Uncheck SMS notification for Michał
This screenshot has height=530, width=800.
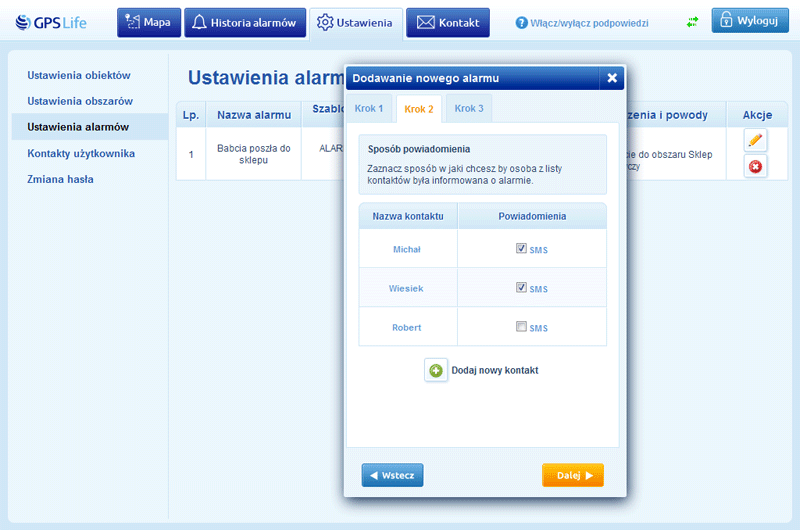click(521, 248)
